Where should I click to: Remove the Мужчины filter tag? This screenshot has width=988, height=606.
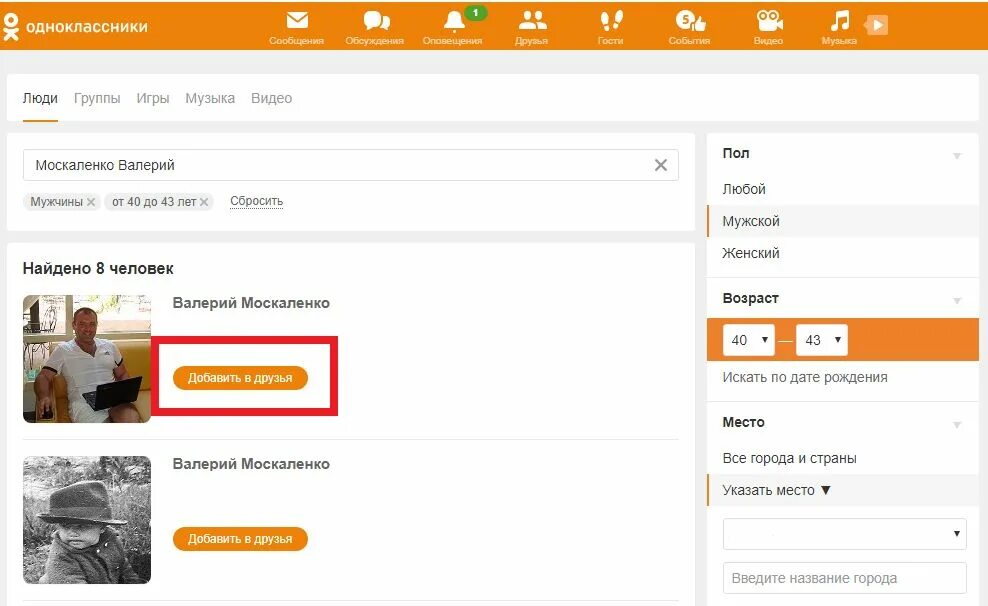[x=91, y=202]
